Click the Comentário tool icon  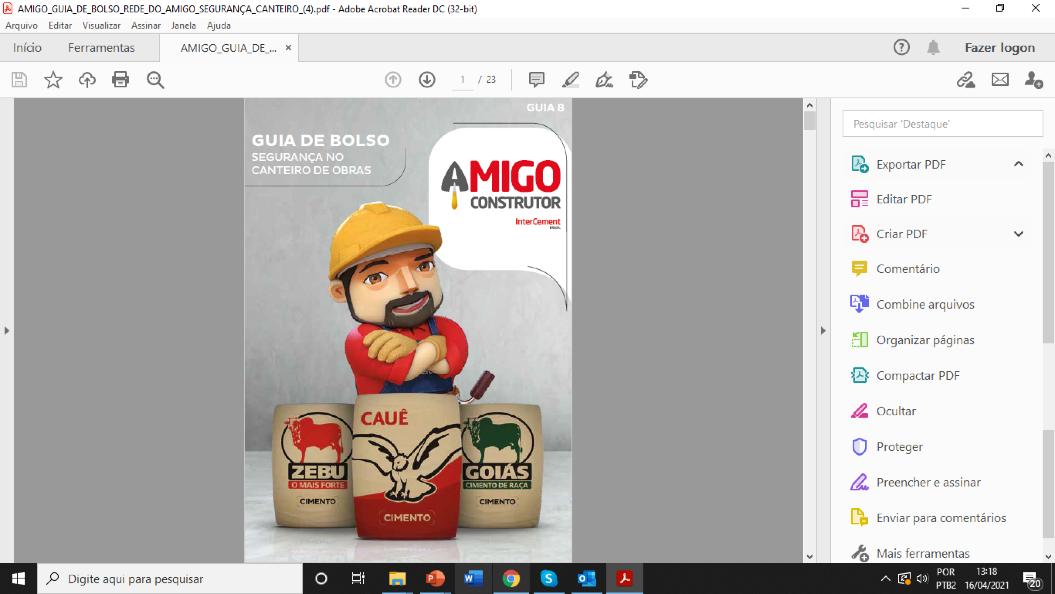click(x=860, y=268)
